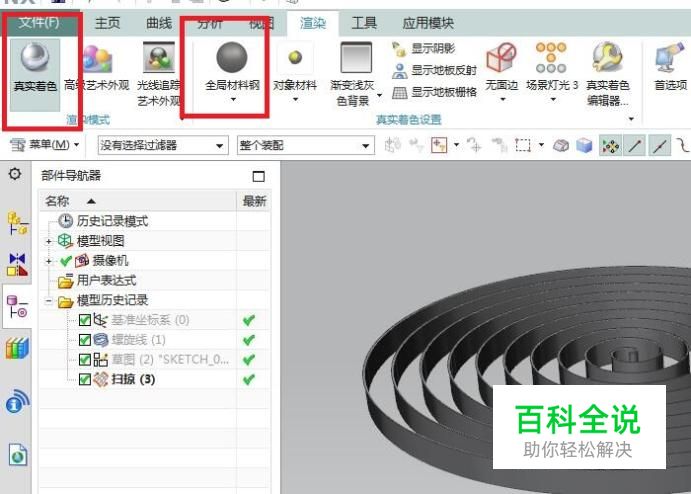Select User Expressions (用户表达式) folder
Image resolution: width=691 pixels, height=494 pixels.
tap(97, 281)
